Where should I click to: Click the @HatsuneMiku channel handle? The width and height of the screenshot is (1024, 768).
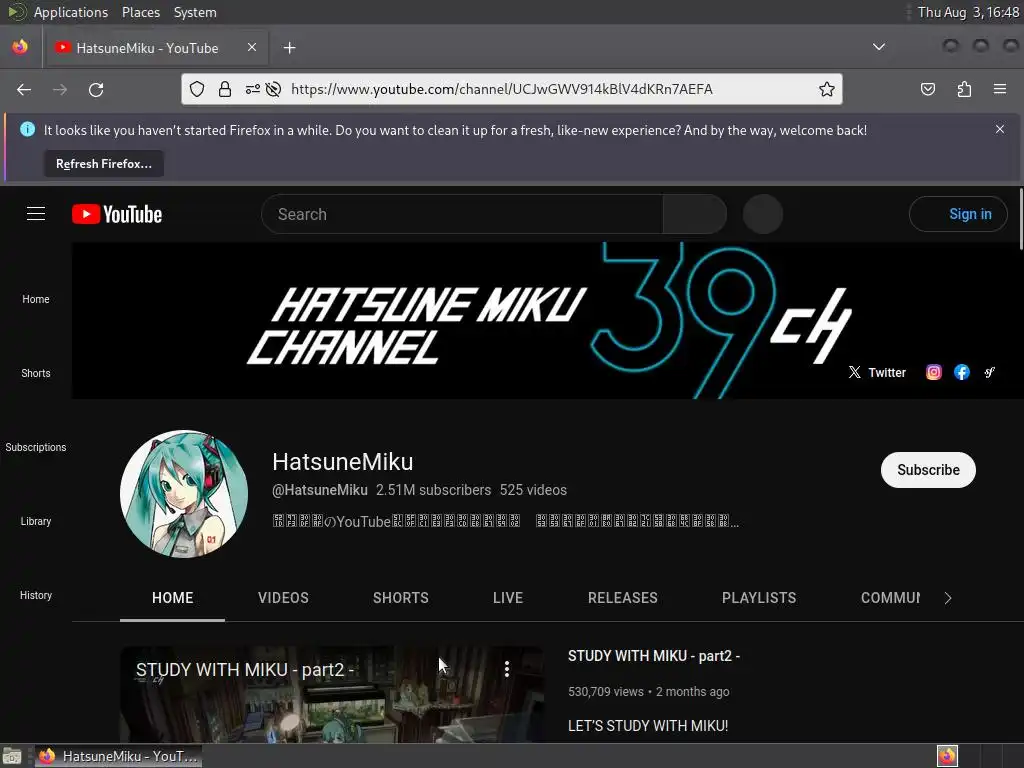click(319, 490)
